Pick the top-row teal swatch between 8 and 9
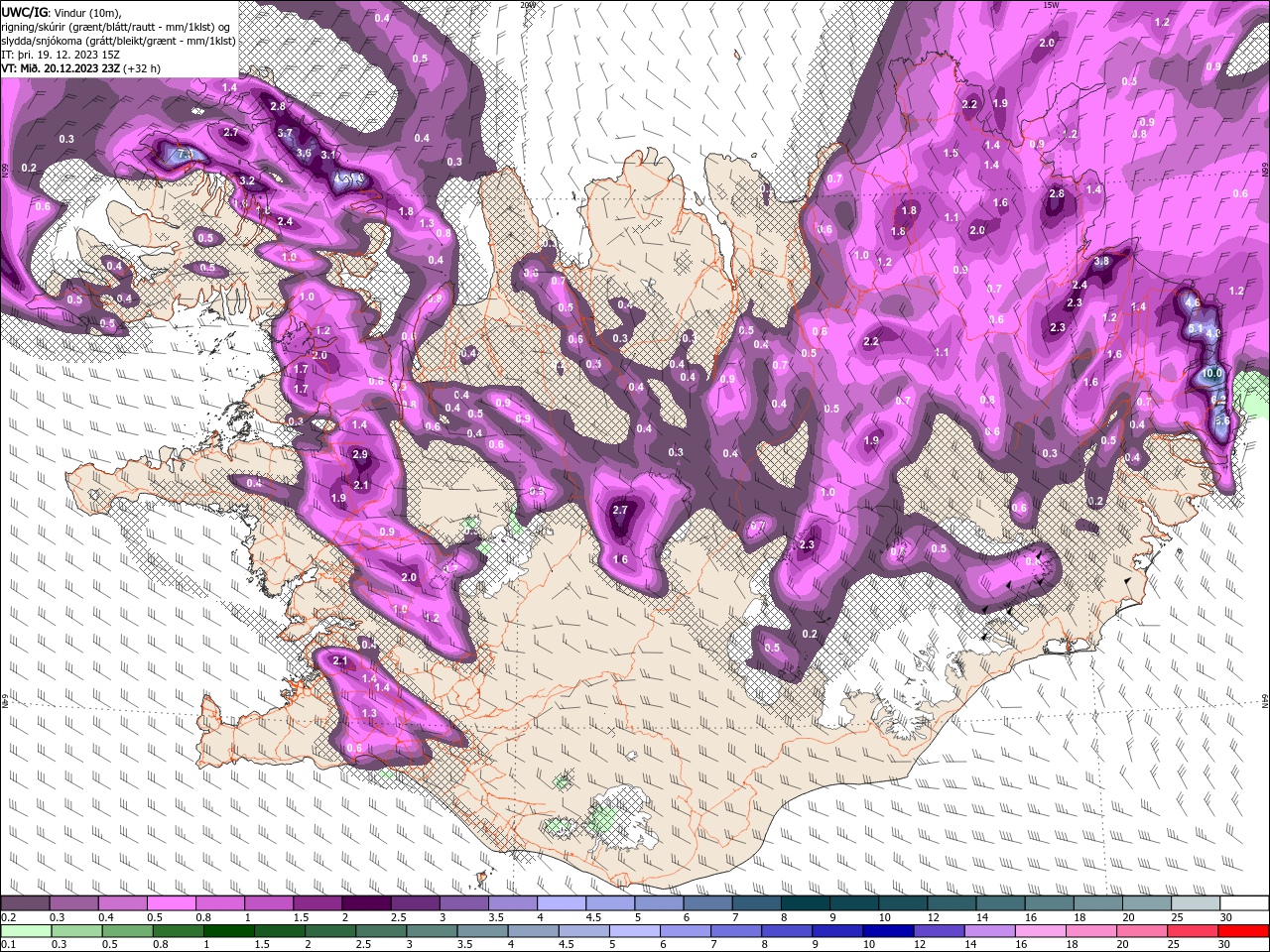Viewport: 1270px width, 952px height. [804, 903]
